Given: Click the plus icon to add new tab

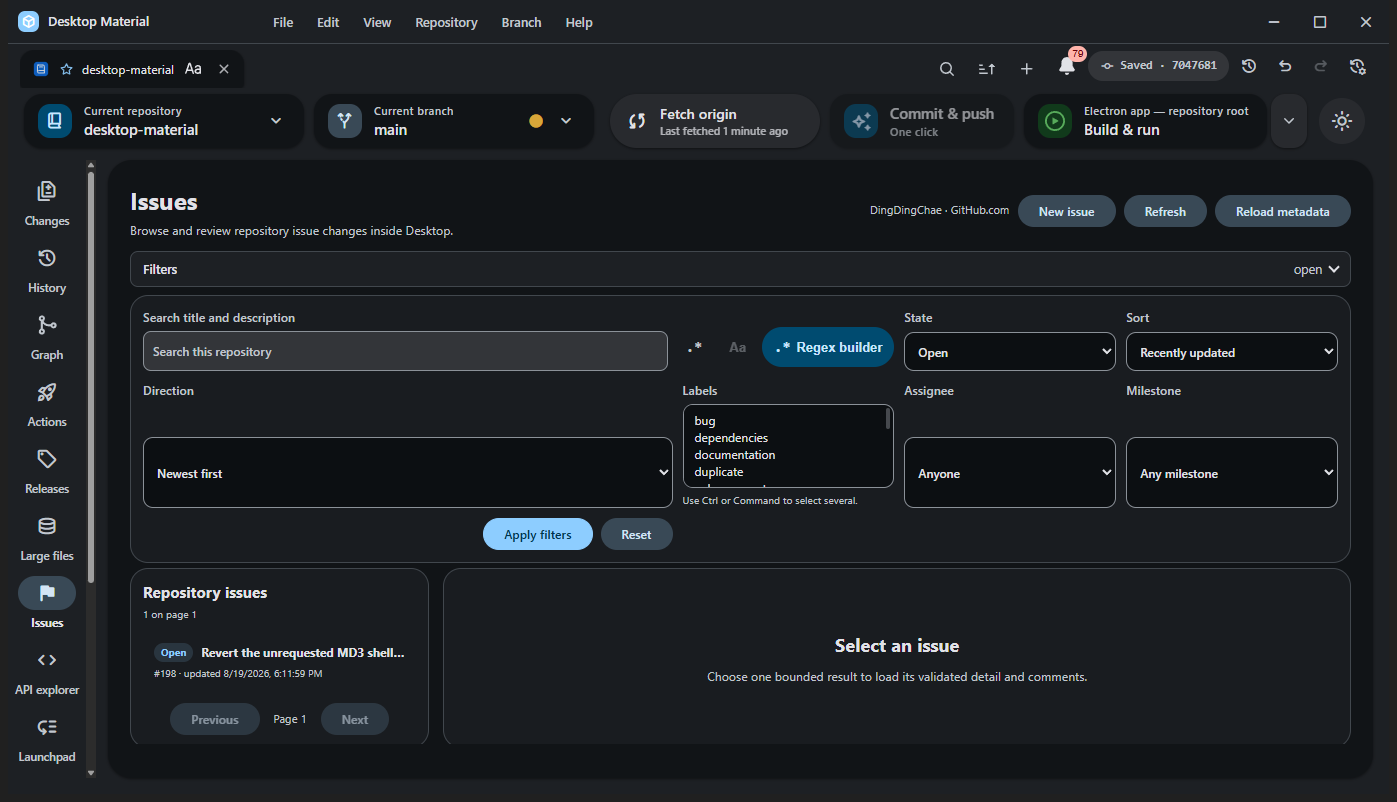Looking at the screenshot, I should (x=1026, y=68).
